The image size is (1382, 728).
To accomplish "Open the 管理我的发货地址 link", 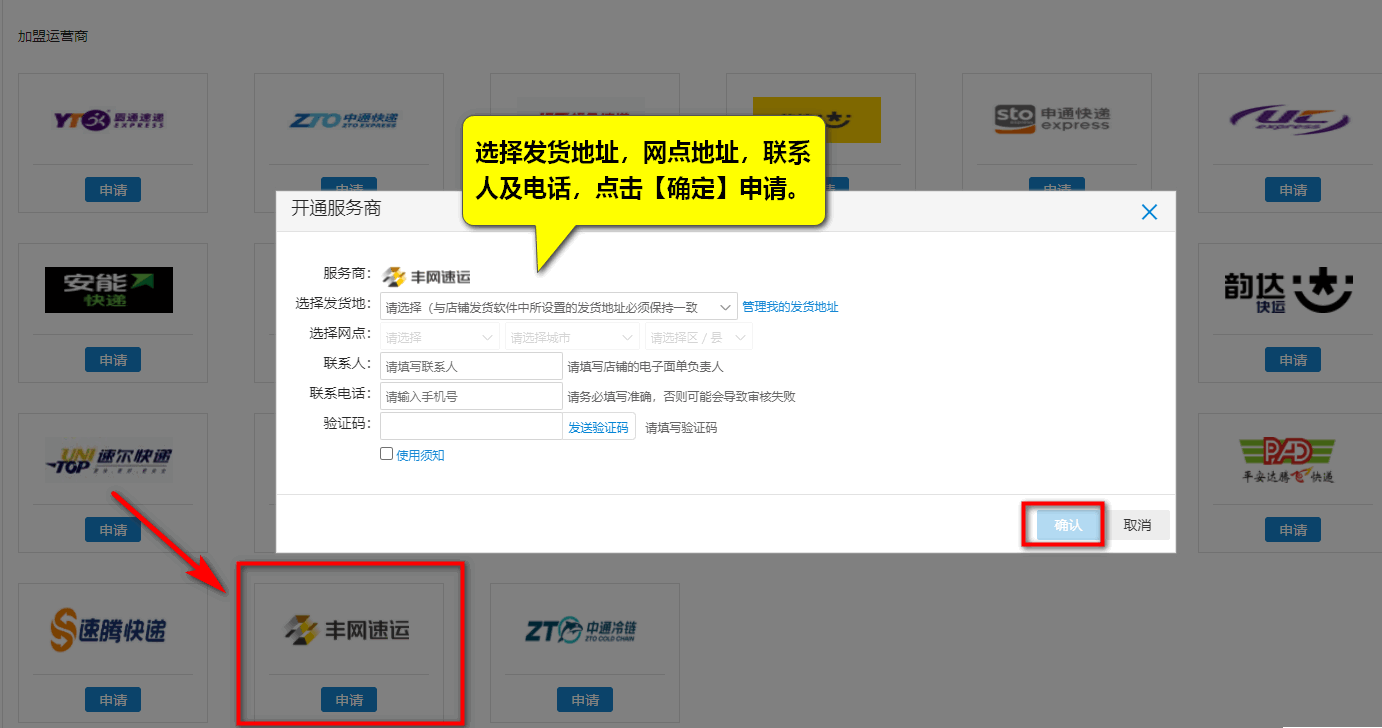I will pyautogui.click(x=790, y=307).
